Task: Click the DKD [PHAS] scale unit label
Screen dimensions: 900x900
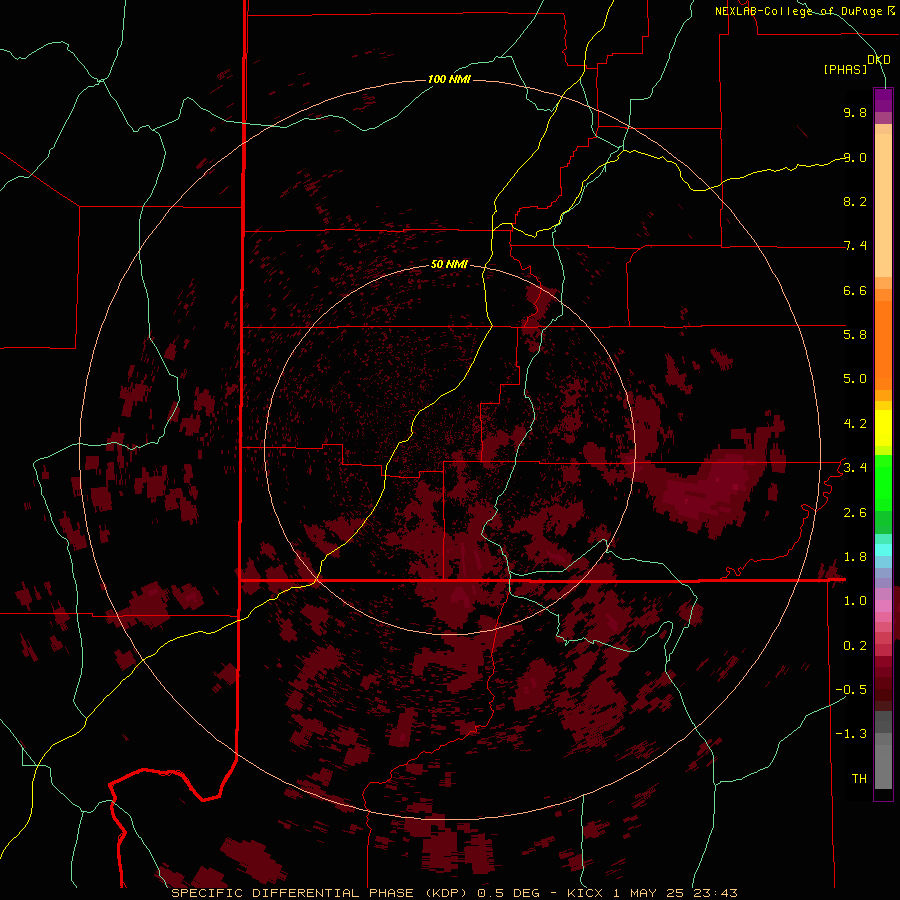Action: coord(855,64)
